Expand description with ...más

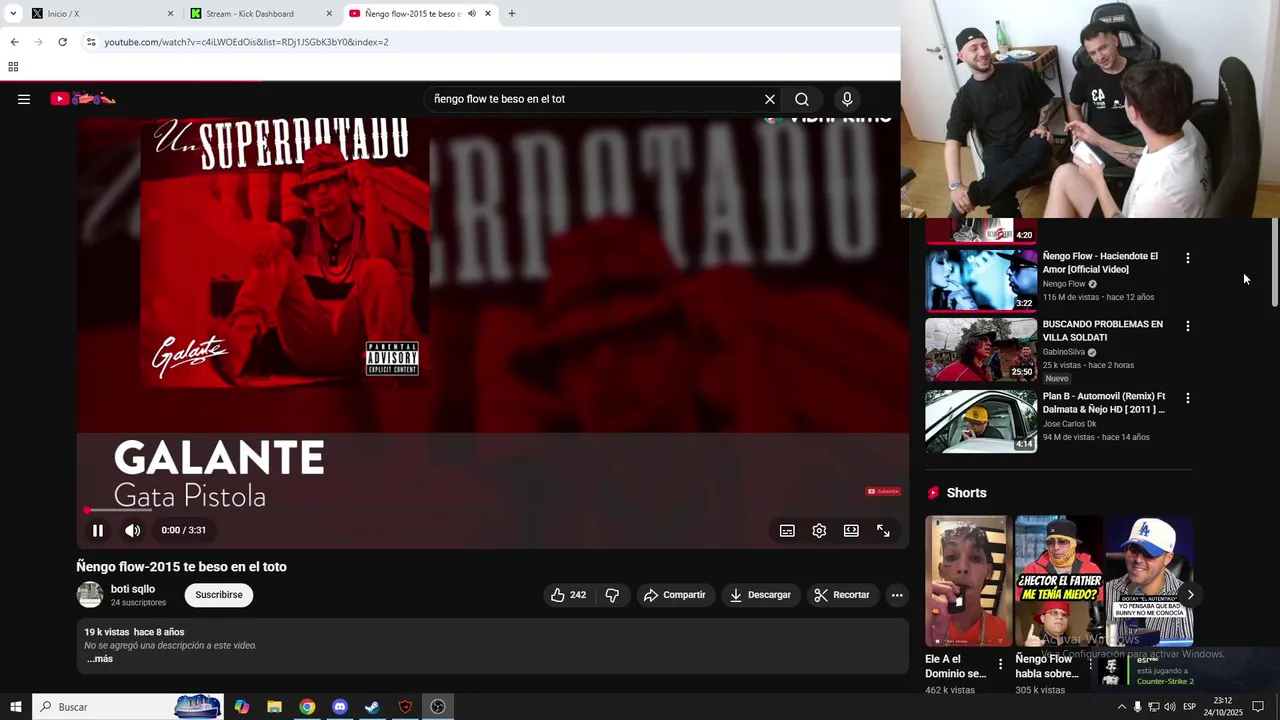99,659
